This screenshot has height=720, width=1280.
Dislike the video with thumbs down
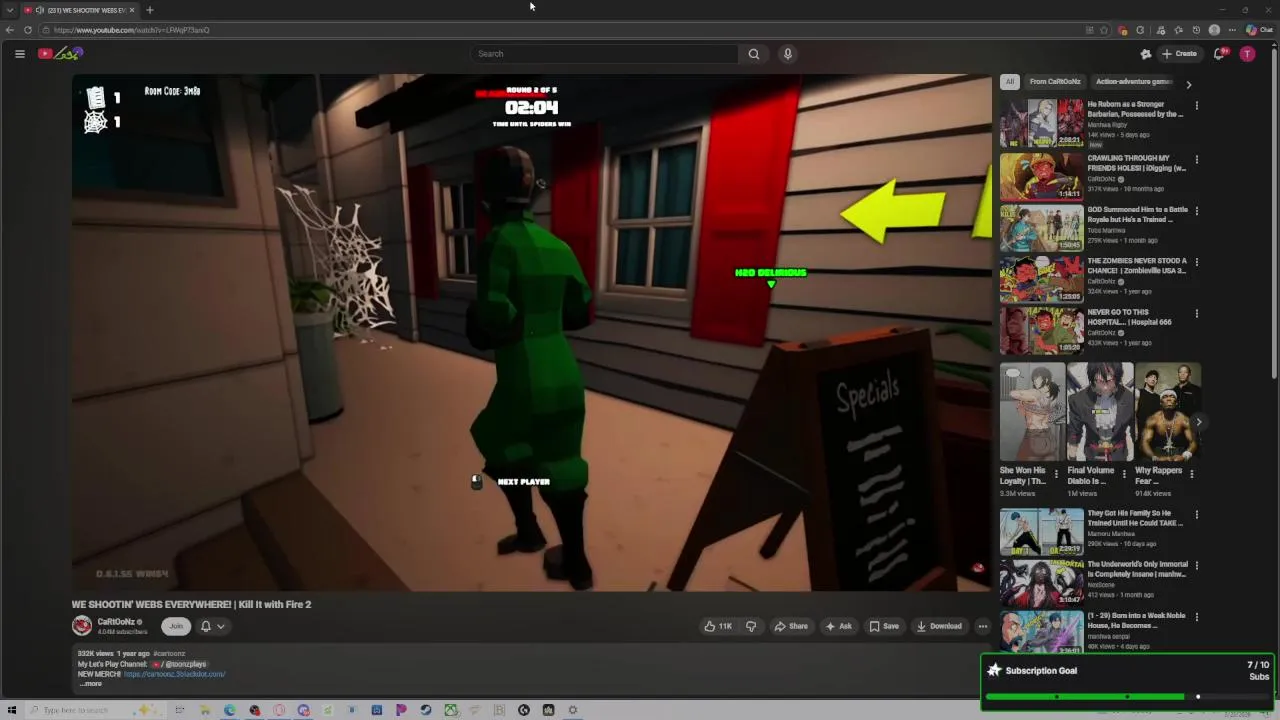[751, 626]
